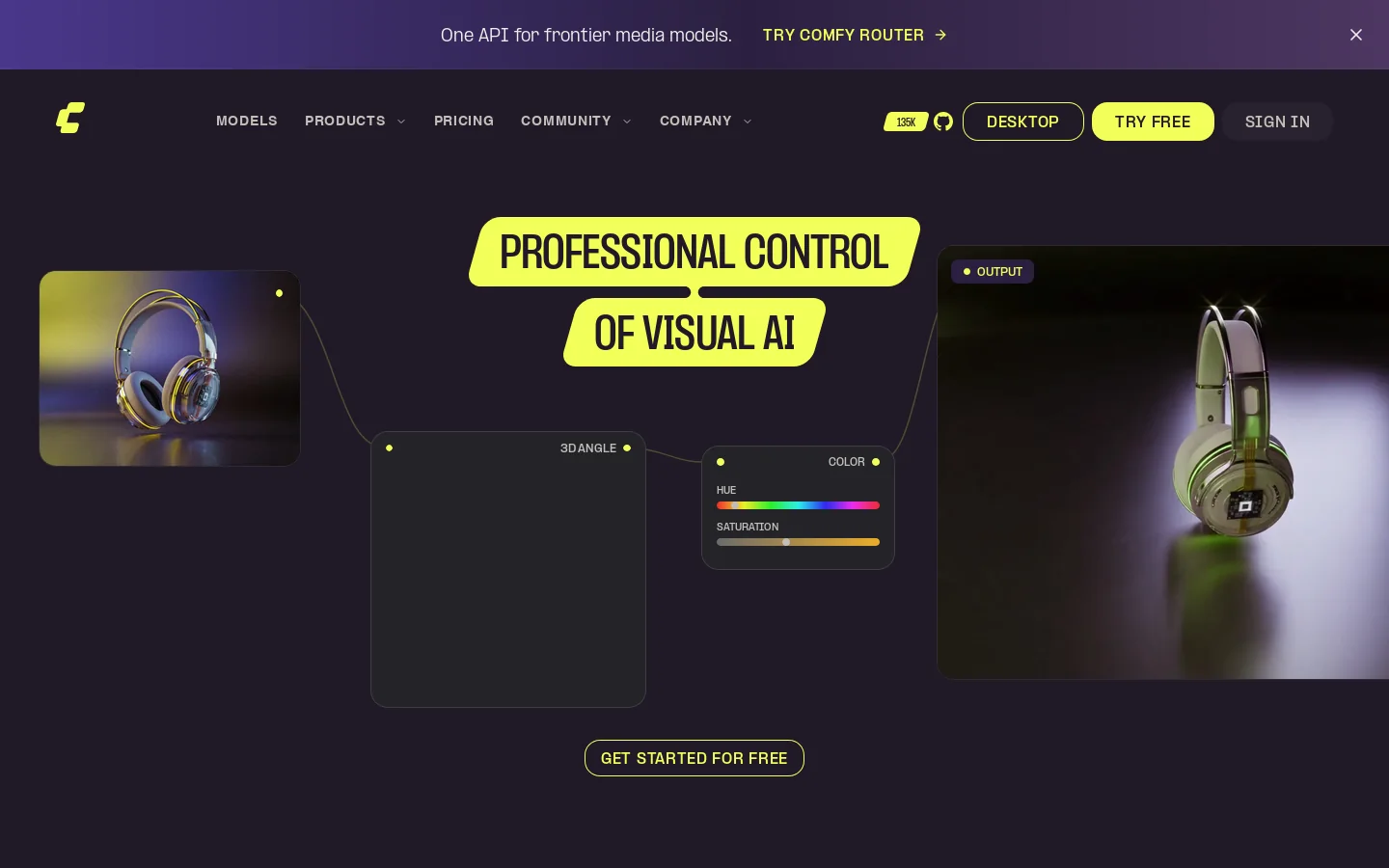Expand the Company dropdown chevron
Screen dimensions: 1389x868
click(x=748, y=122)
